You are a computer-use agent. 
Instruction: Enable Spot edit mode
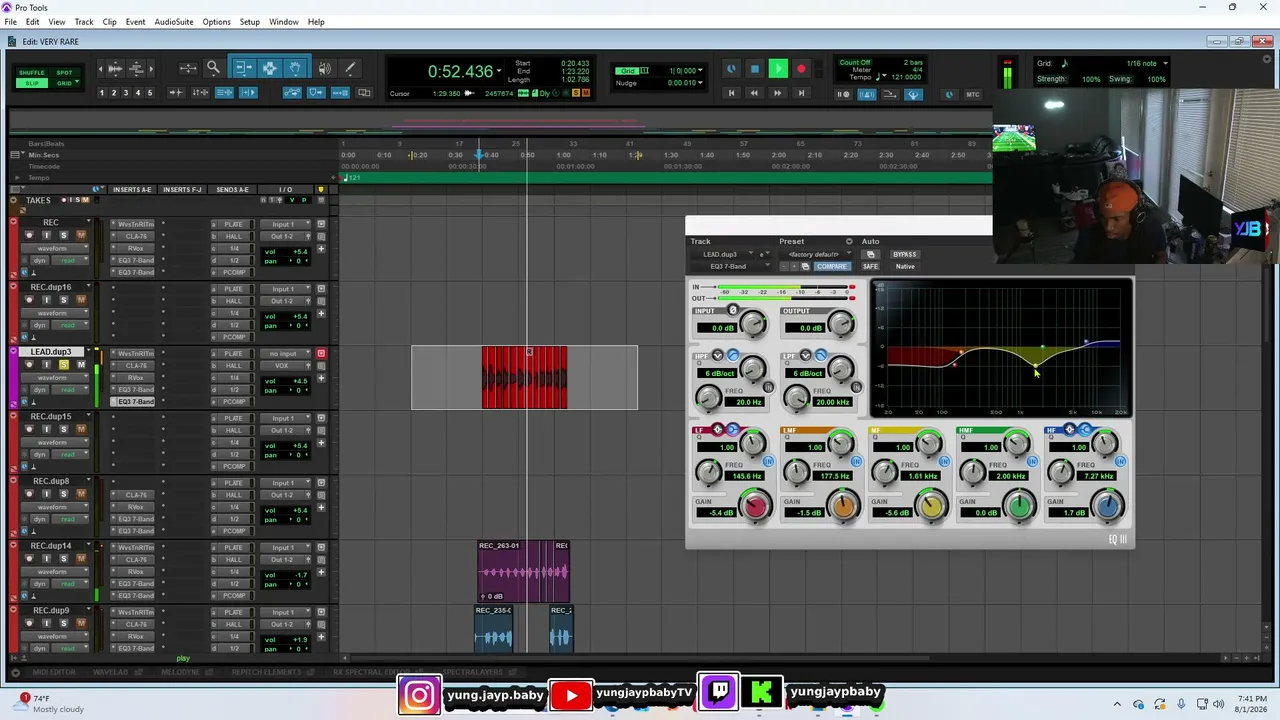(x=64, y=73)
